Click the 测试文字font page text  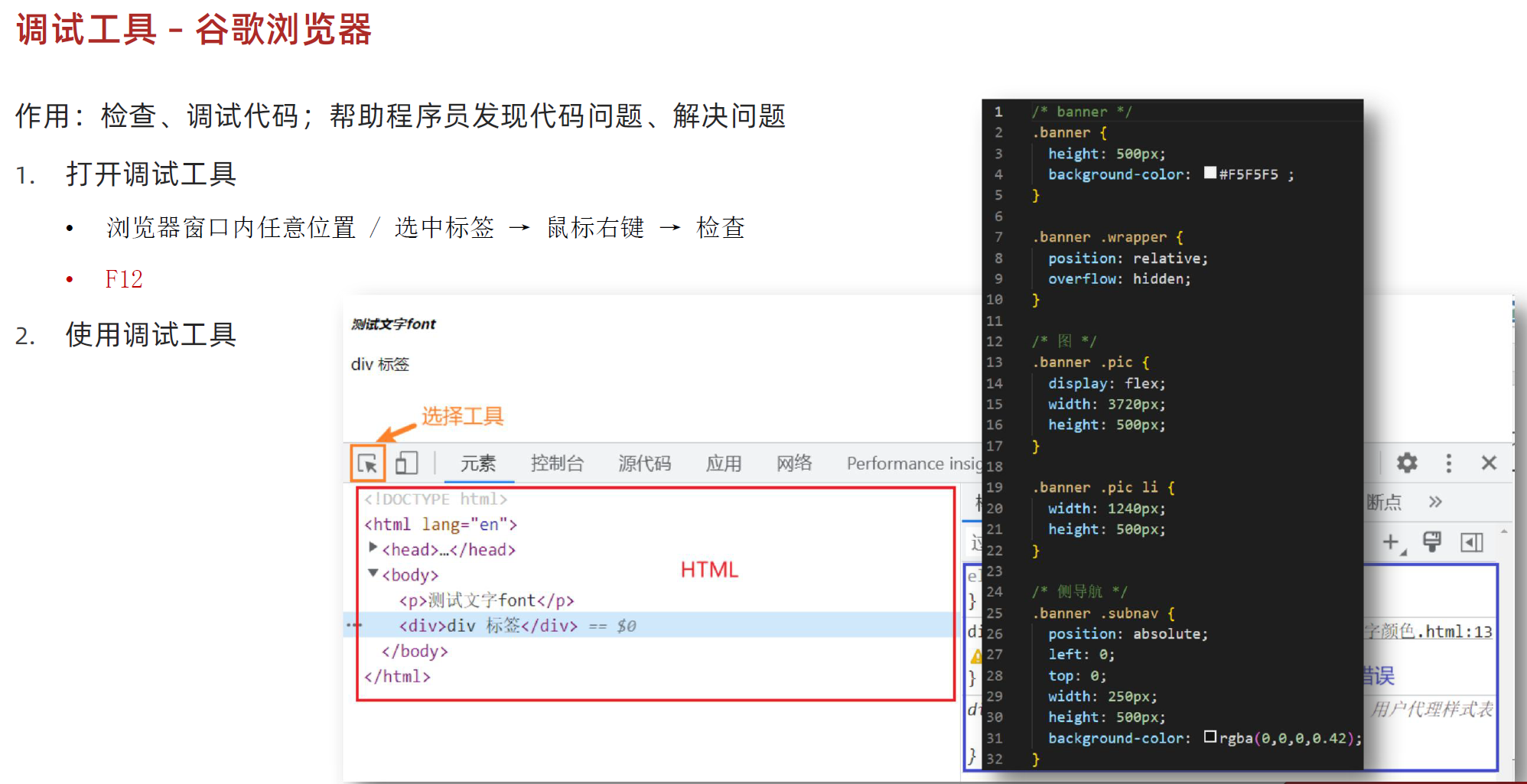click(x=393, y=324)
